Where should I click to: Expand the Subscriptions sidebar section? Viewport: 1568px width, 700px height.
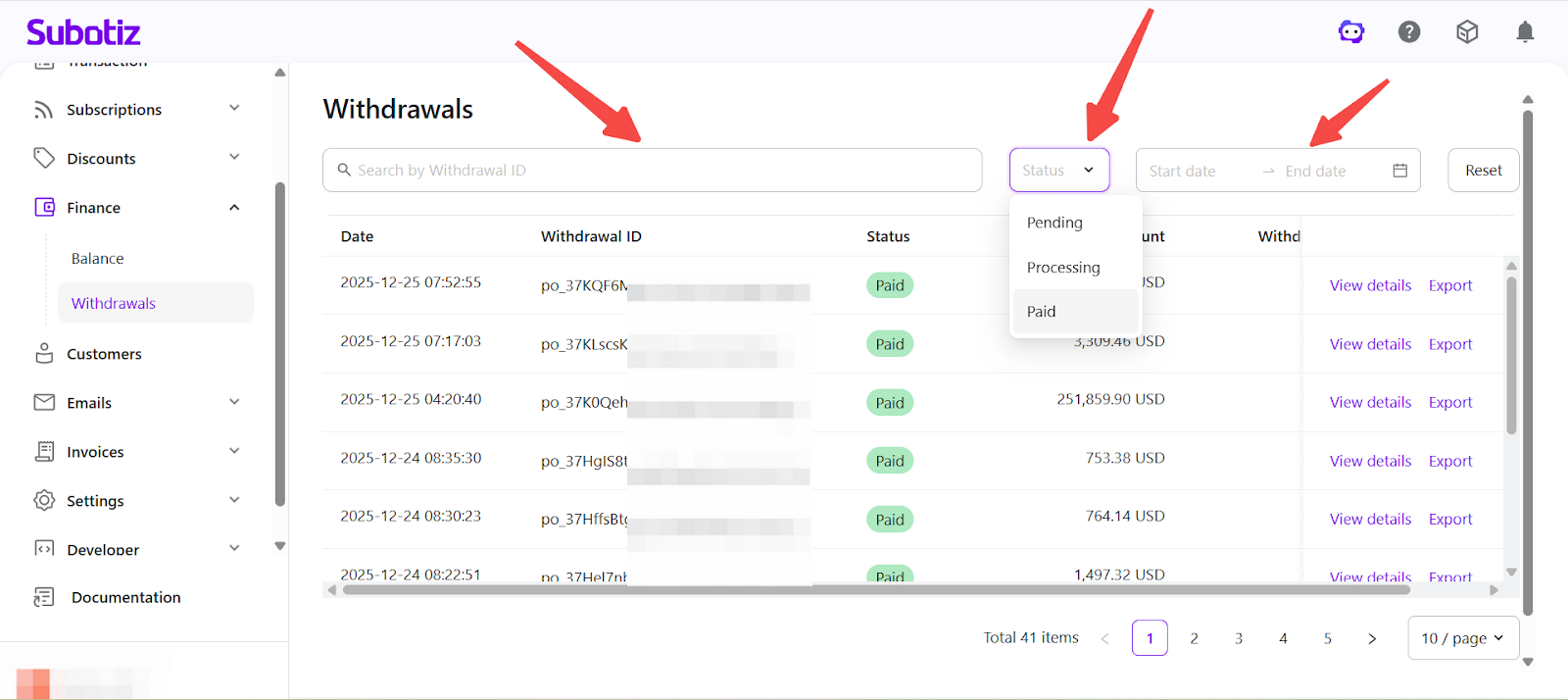click(x=234, y=109)
